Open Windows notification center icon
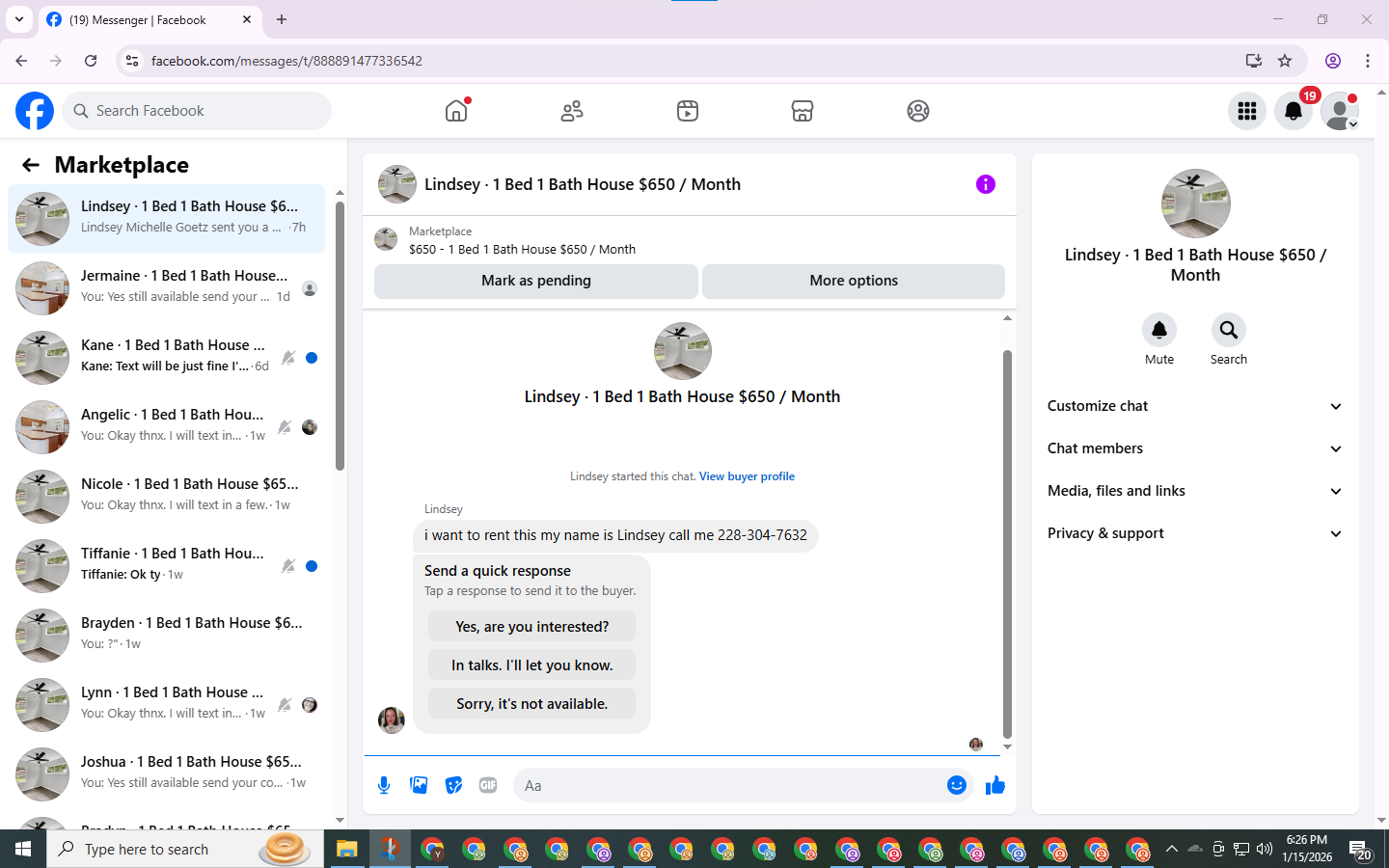 coord(1360,850)
